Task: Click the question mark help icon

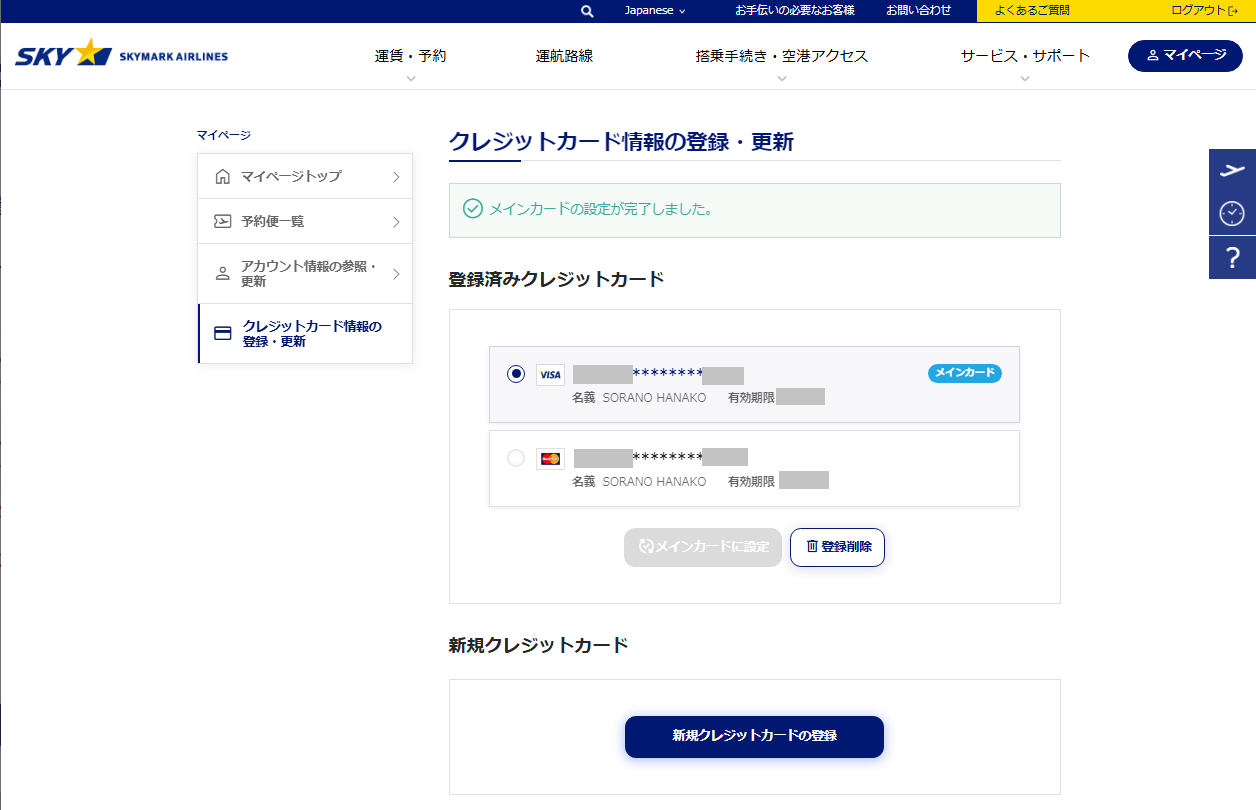Action: (x=1232, y=258)
